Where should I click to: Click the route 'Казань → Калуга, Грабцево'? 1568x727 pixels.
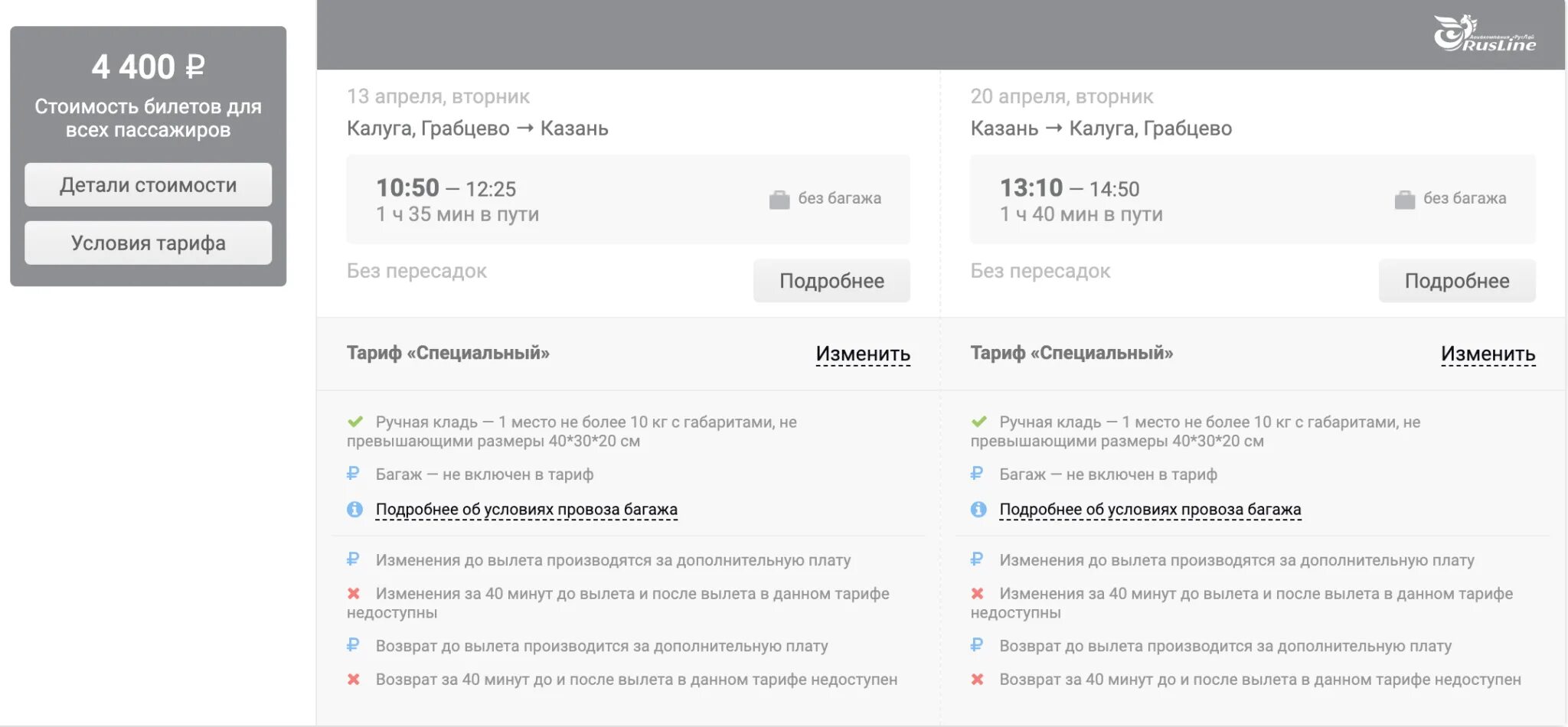coord(1101,129)
